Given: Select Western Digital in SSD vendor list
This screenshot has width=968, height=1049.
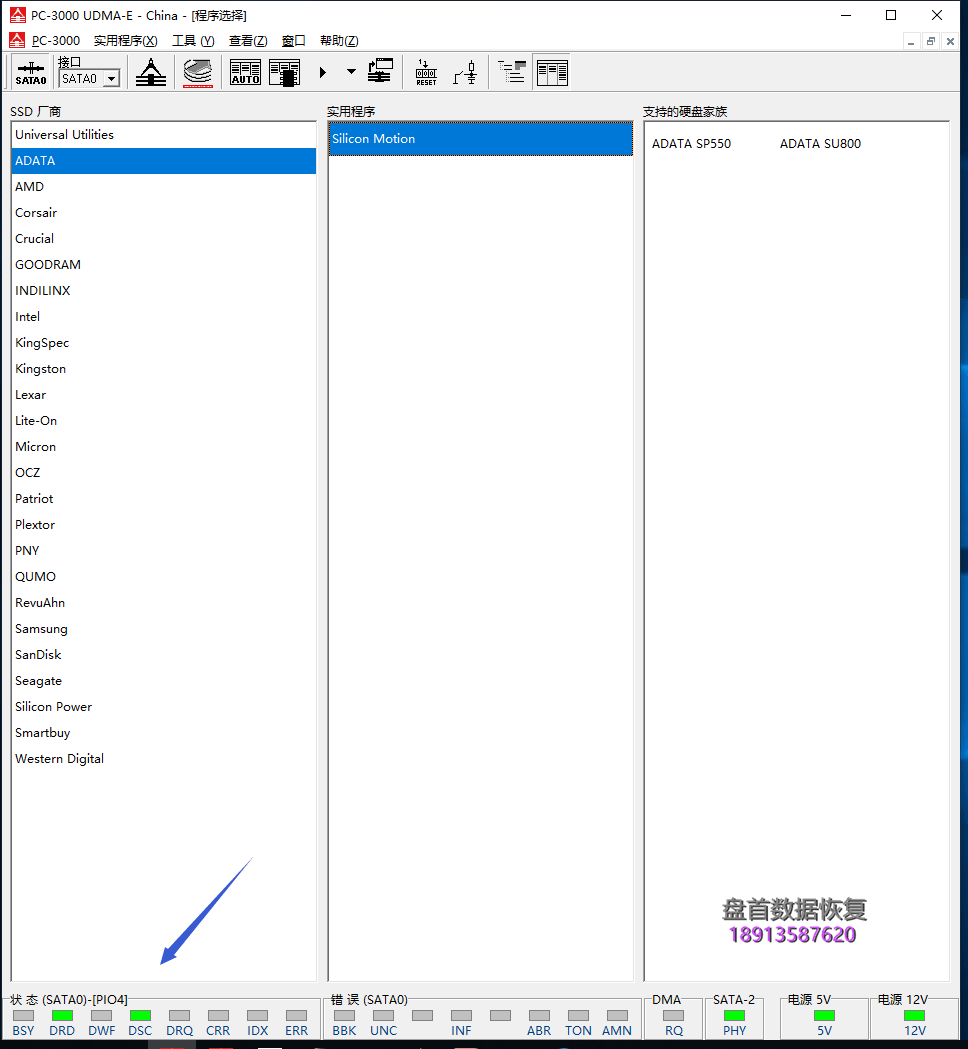Looking at the screenshot, I should 164,760.
